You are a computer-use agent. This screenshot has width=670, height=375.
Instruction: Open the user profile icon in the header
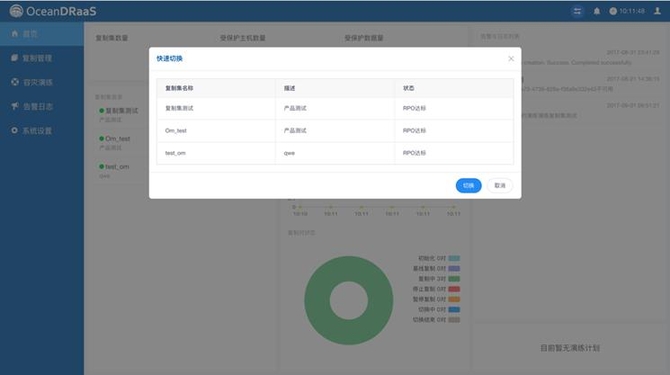[657, 11]
